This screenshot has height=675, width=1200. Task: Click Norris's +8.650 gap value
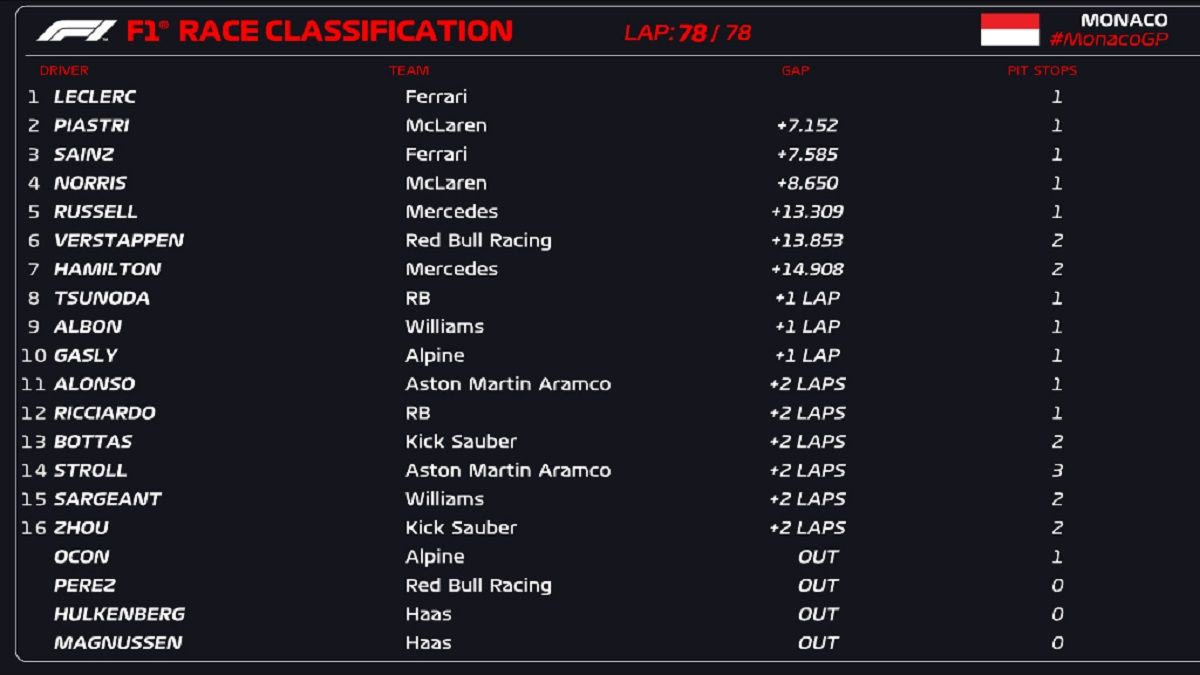pos(807,184)
